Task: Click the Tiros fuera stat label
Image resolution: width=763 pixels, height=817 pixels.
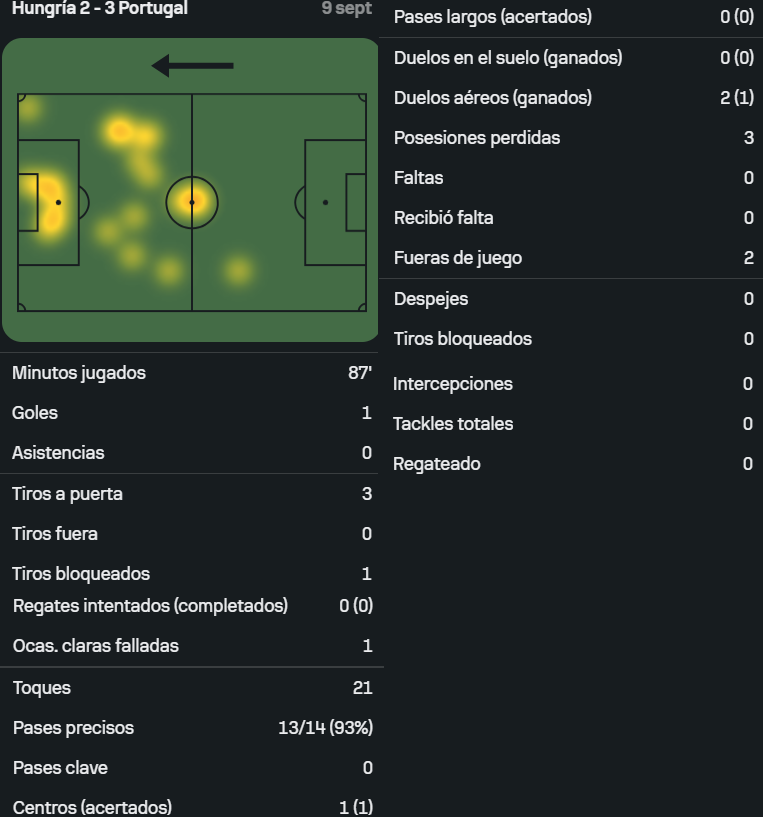Action: pyautogui.click(x=55, y=534)
